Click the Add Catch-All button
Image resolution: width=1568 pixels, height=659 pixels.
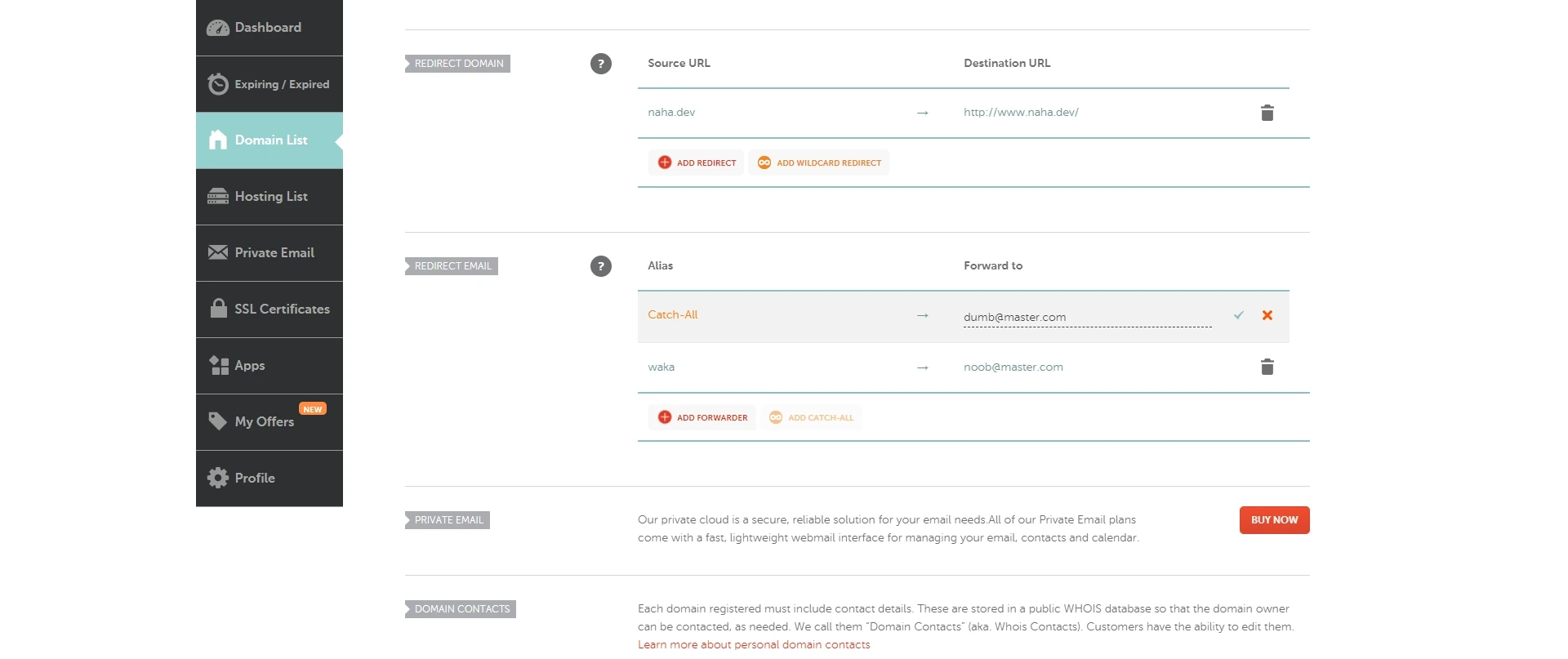(x=811, y=417)
